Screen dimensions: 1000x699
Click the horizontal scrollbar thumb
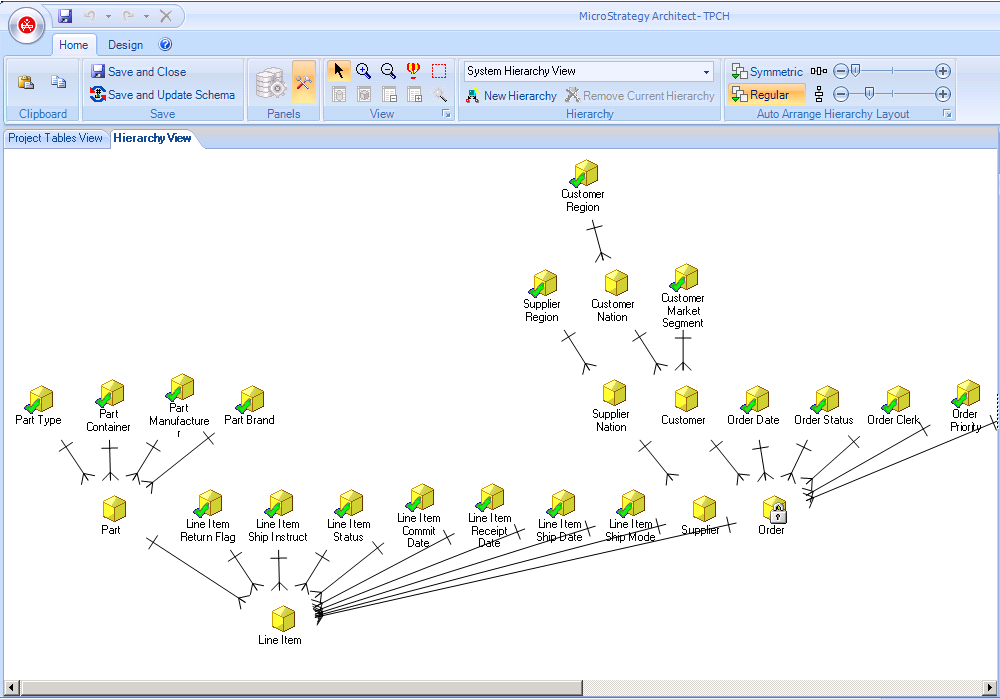pos(302,688)
